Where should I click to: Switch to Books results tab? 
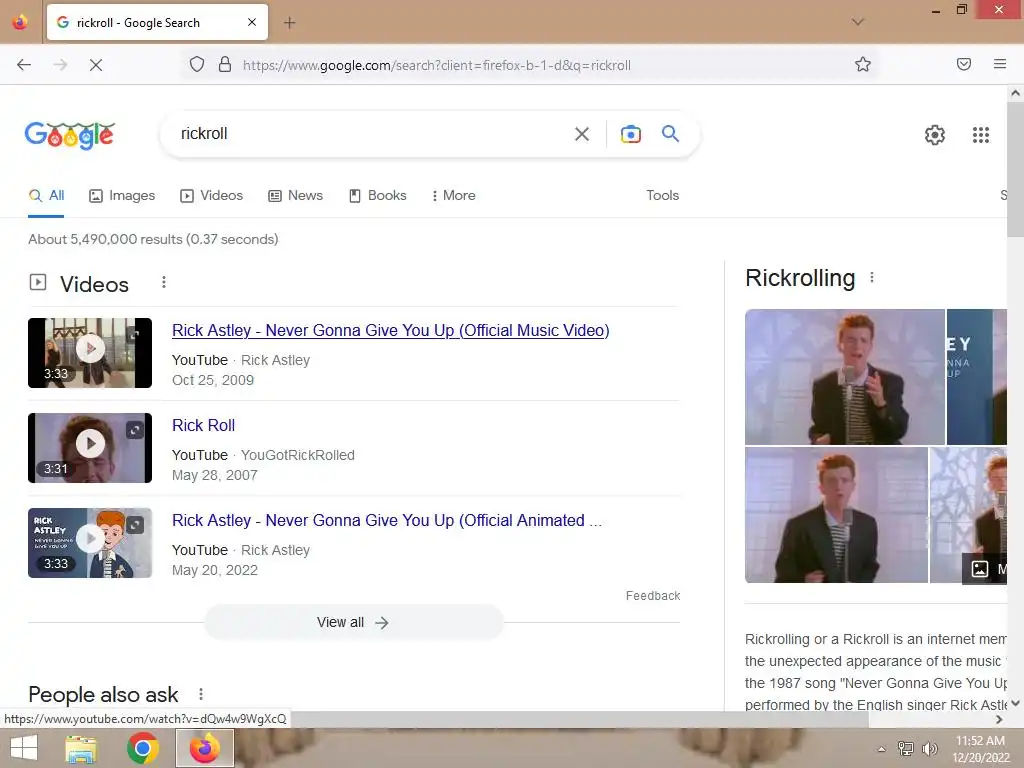[377, 195]
